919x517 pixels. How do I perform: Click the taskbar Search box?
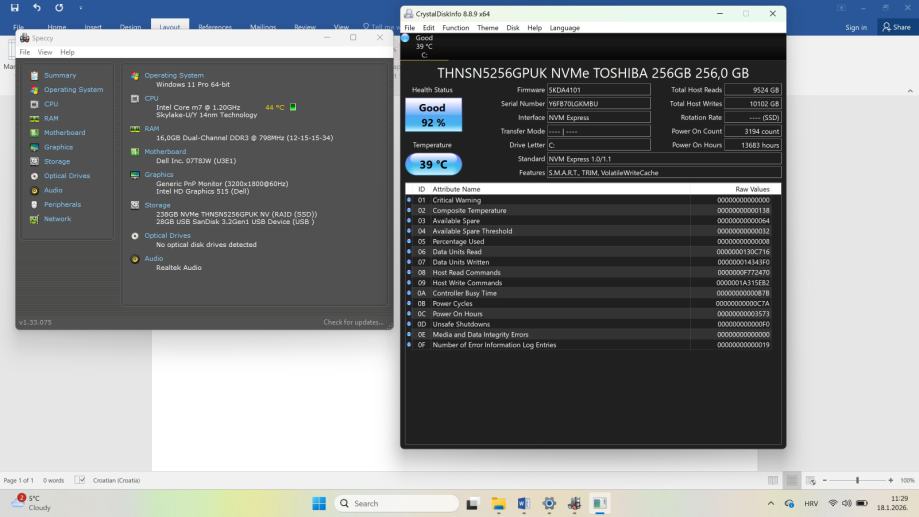coord(396,504)
